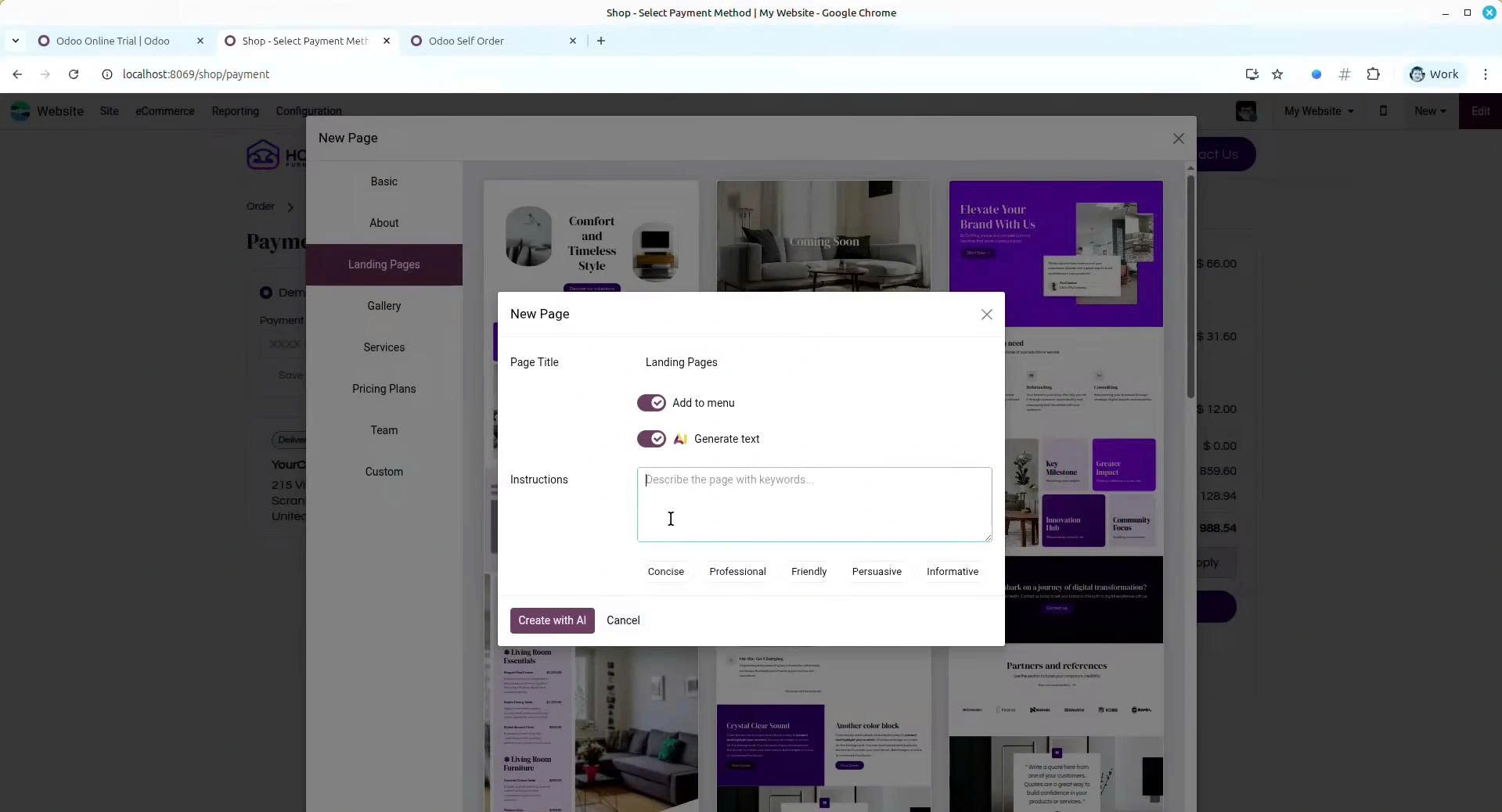Open the Work profile menu
The width and height of the screenshot is (1502, 812).
click(x=1434, y=74)
